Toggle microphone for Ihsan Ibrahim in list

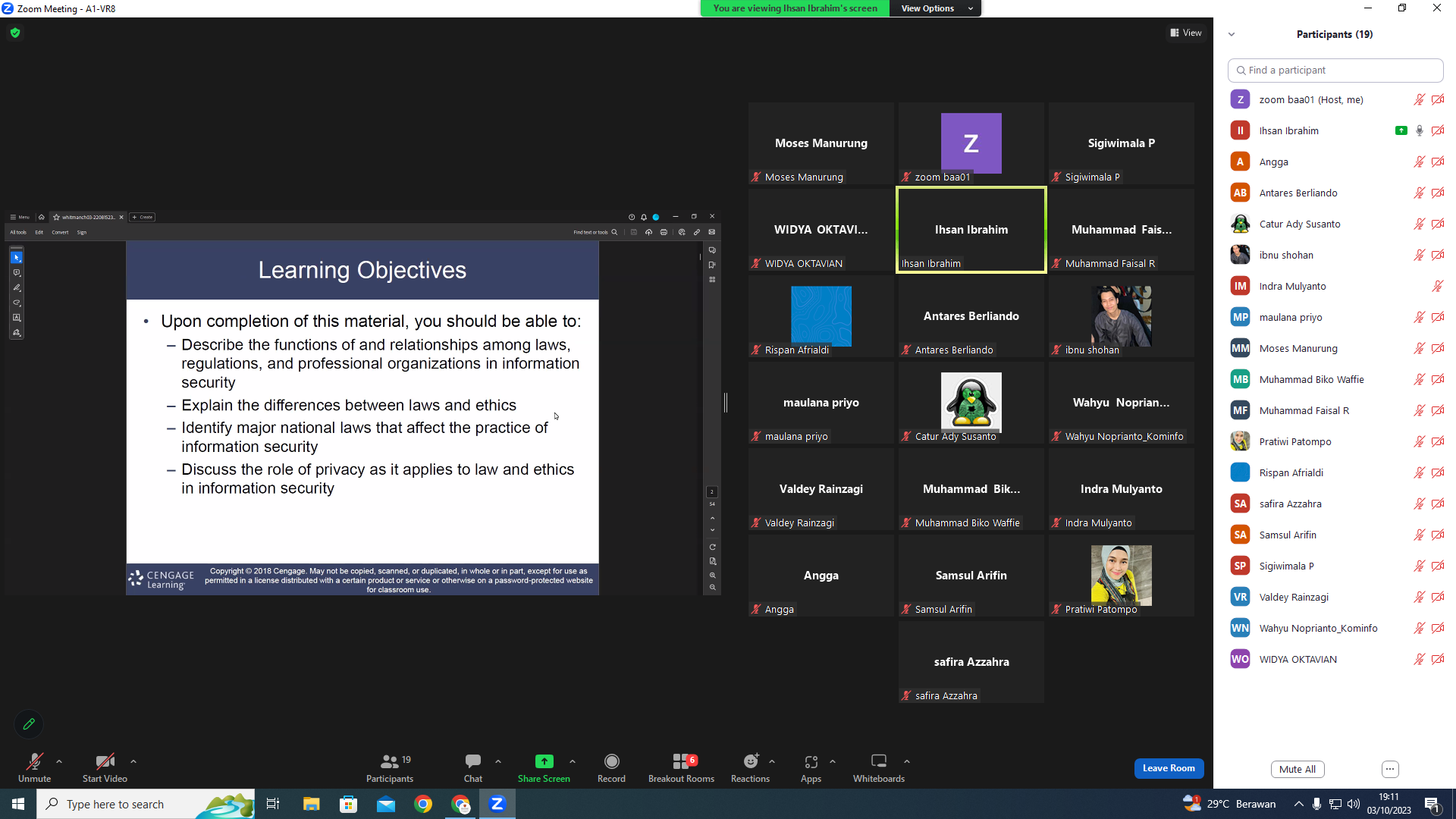(x=1419, y=130)
